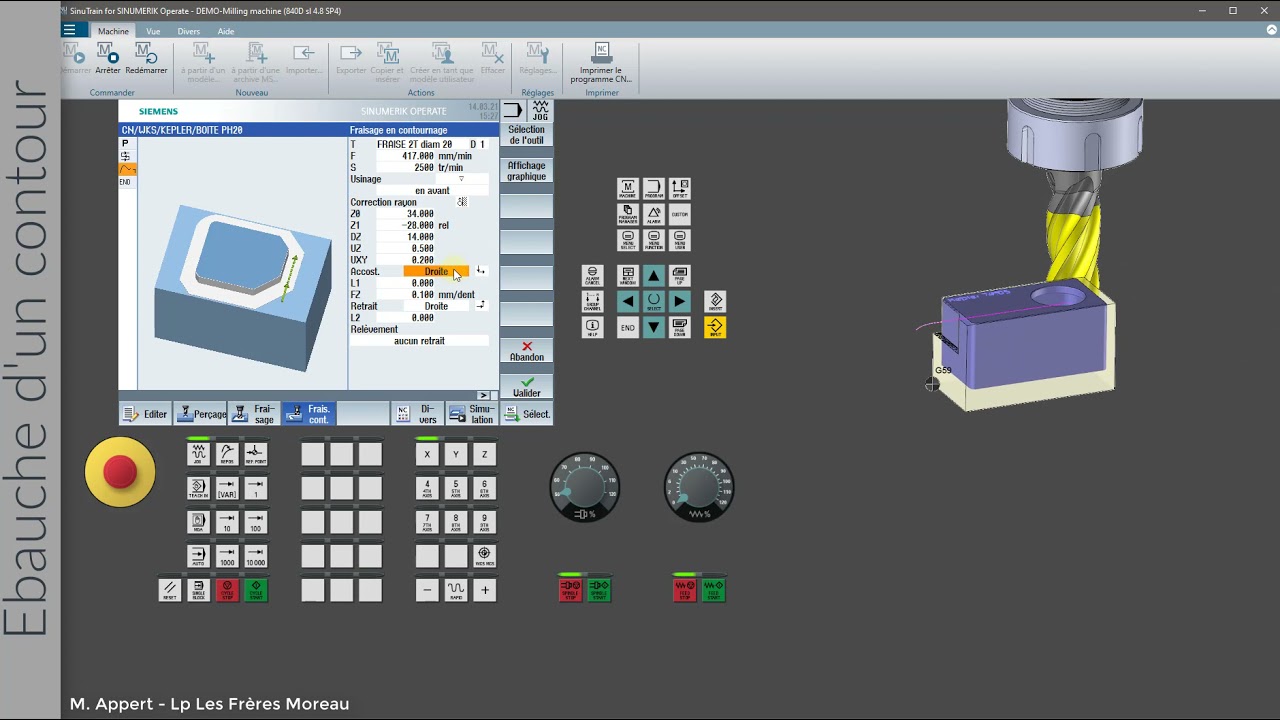Click the Abandon softkey
Screen dimensions: 1280x720
[527, 352]
